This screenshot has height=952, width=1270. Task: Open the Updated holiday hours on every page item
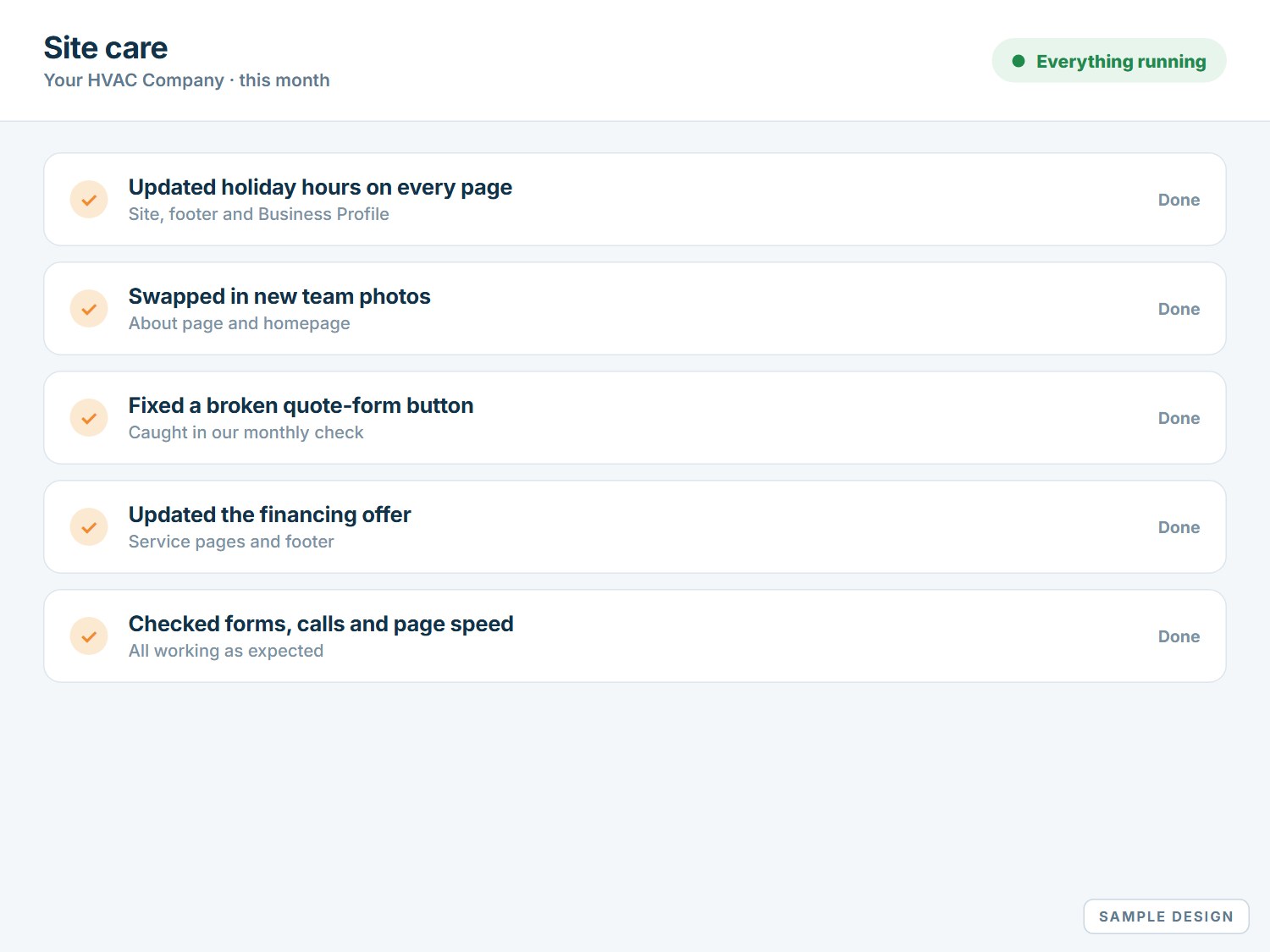coord(635,200)
